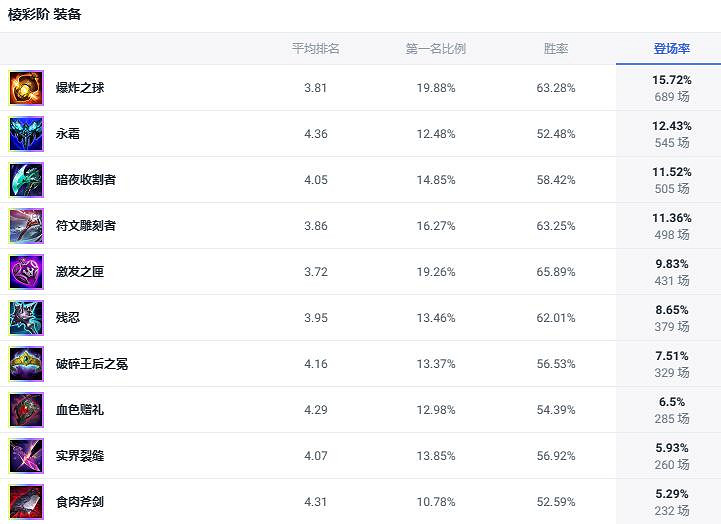The width and height of the screenshot is (721, 524).
Task: Click the 15.72% pick rate cell
Action: tap(671, 80)
